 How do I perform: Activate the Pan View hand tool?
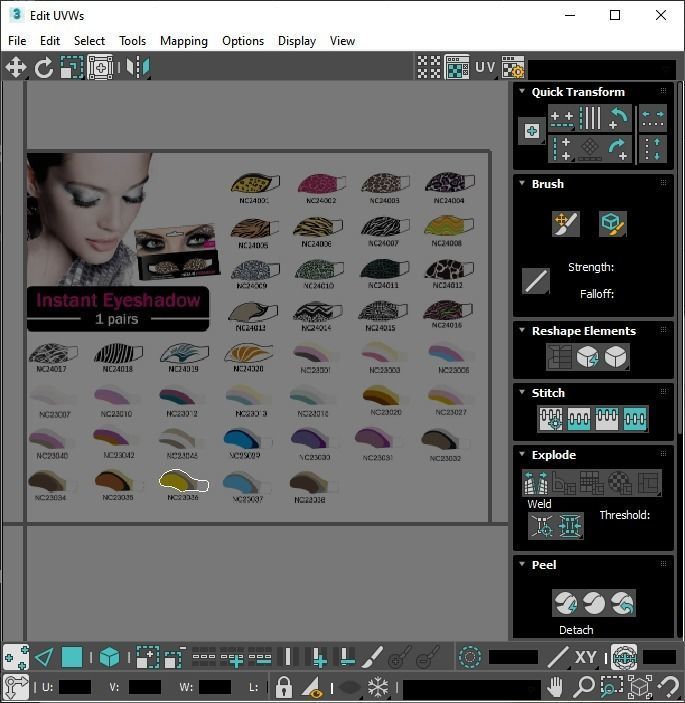click(x=555, y=686)
